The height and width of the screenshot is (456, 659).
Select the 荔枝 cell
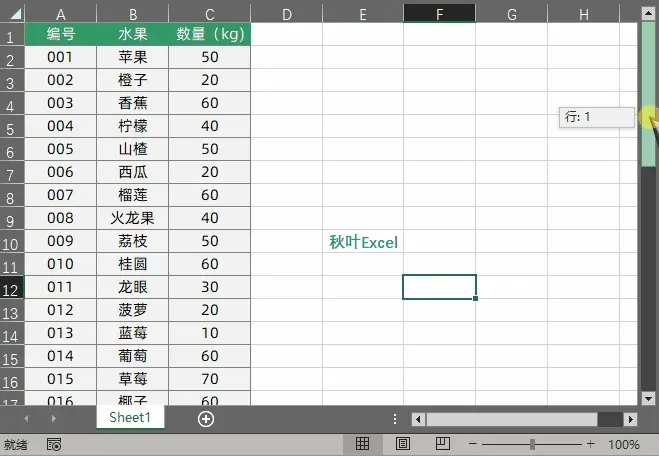click(x=133, y=241)
